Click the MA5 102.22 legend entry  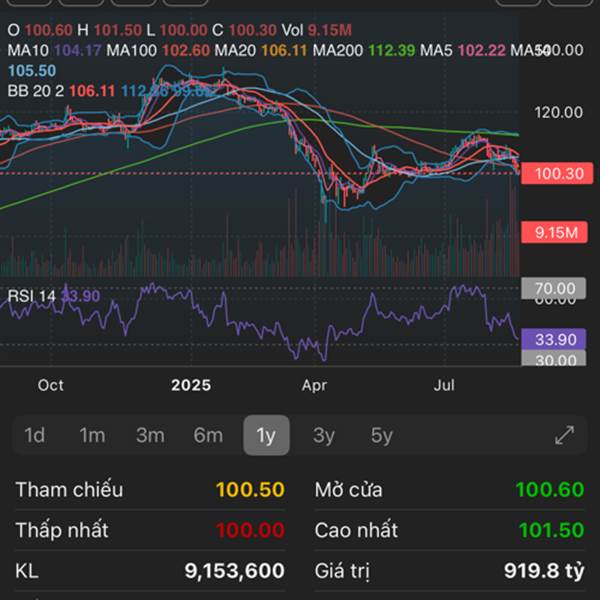pos(463,51)
